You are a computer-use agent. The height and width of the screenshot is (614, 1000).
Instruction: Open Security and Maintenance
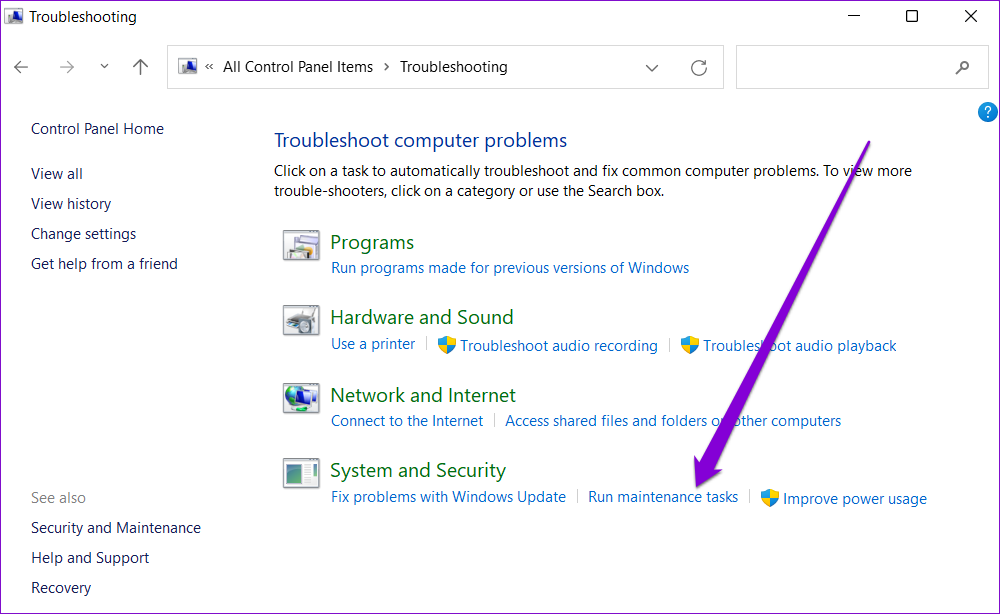116,528
